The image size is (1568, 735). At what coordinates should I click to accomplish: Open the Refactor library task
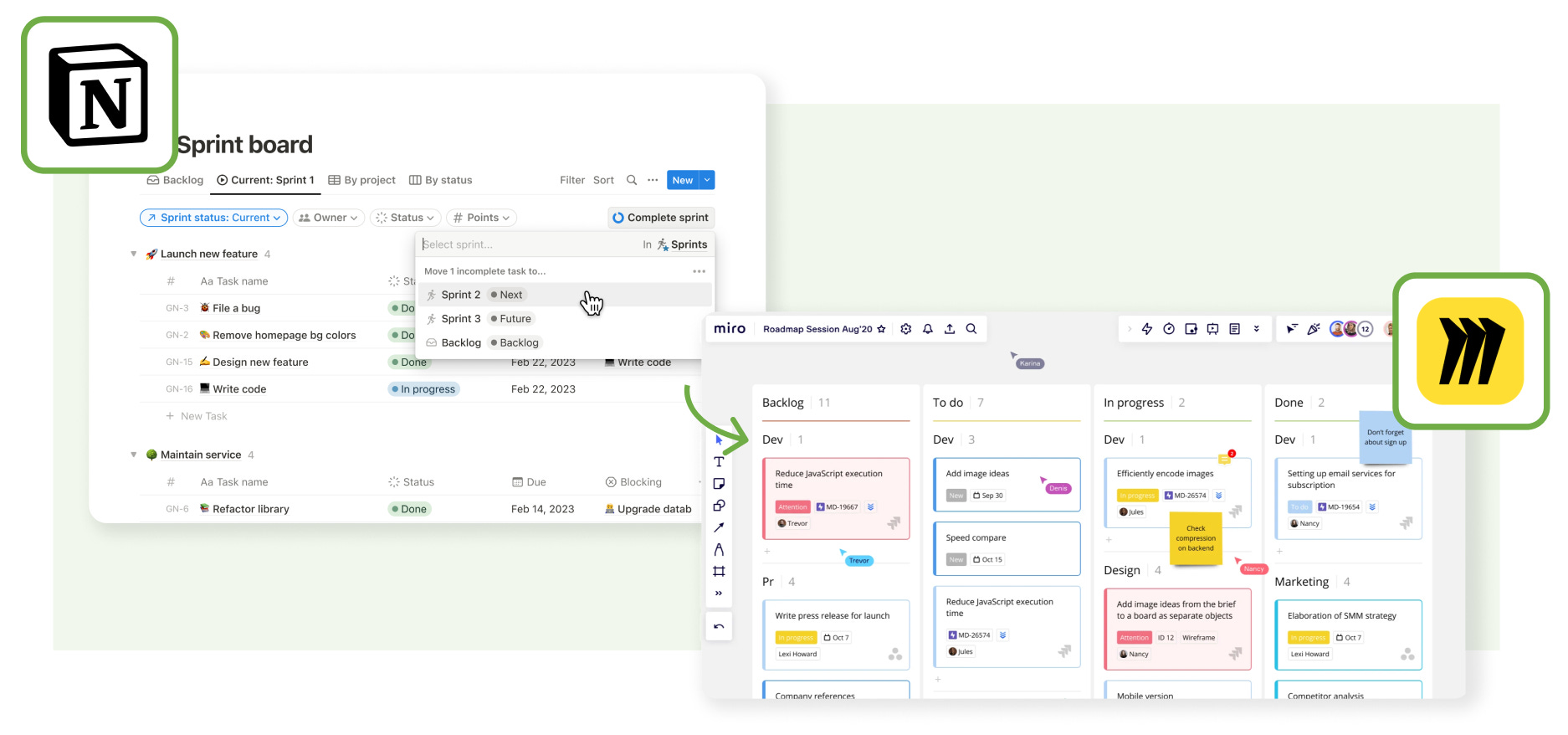(x=250, y=509)
